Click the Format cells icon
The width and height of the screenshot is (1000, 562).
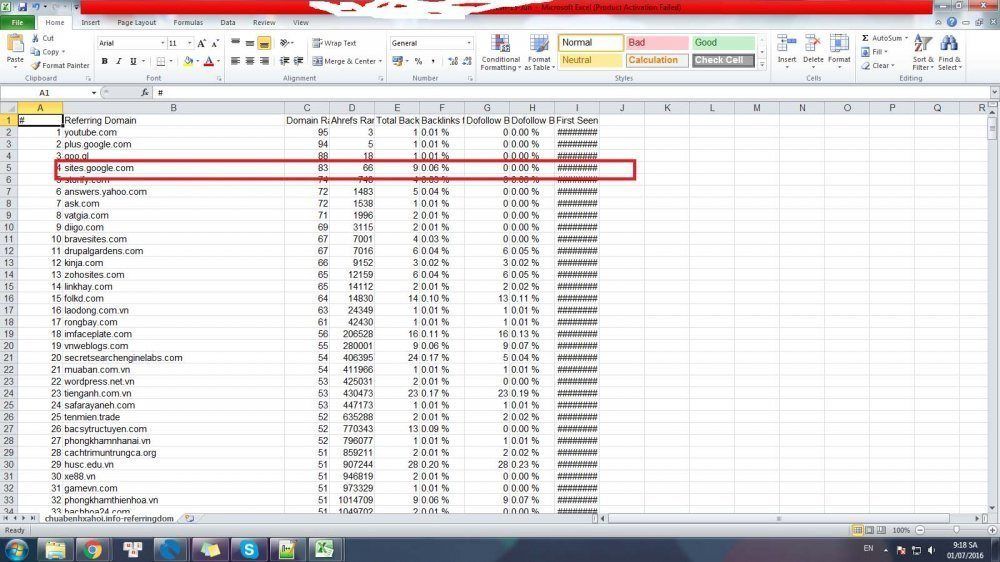(x=839, y=44)
